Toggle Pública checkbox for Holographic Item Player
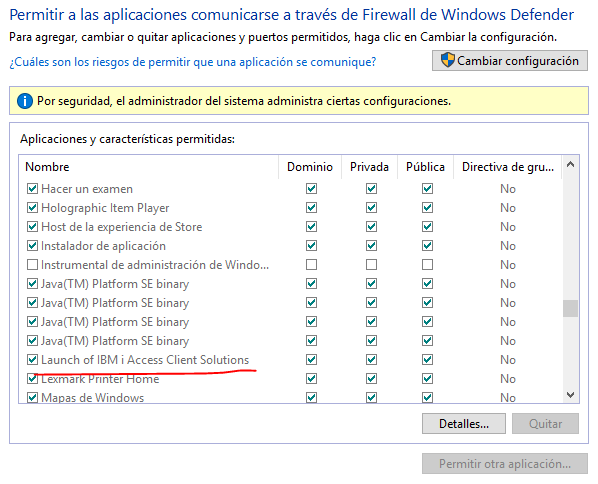Screen dimensions: 598x484 click(x=427, y=207)
